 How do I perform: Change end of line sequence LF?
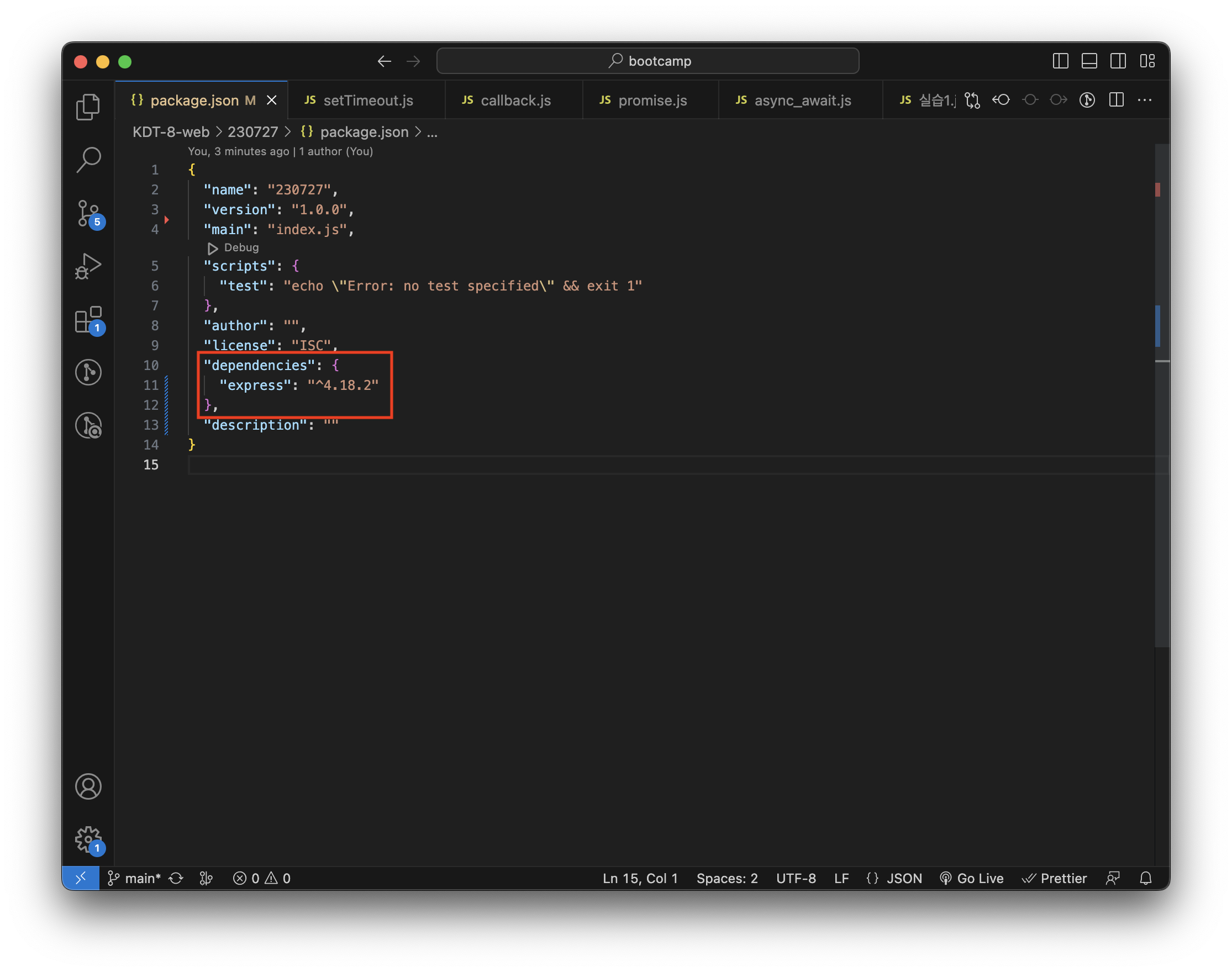pos(841,878)
